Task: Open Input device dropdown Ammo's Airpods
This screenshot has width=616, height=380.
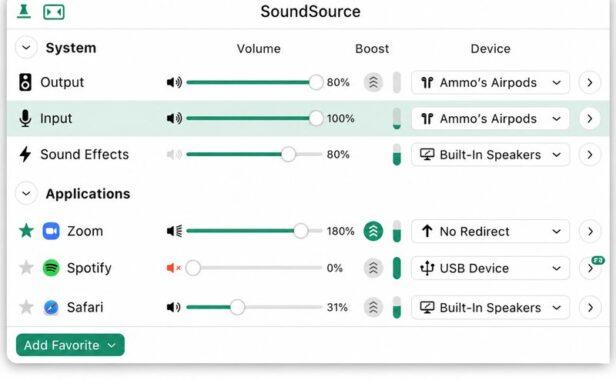Action: click(x=490, y=118)
